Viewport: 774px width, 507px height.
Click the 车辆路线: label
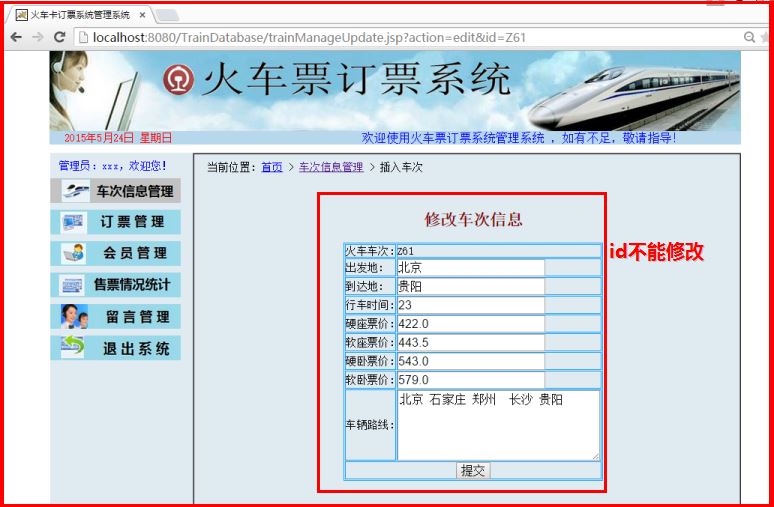coord(370,426)
